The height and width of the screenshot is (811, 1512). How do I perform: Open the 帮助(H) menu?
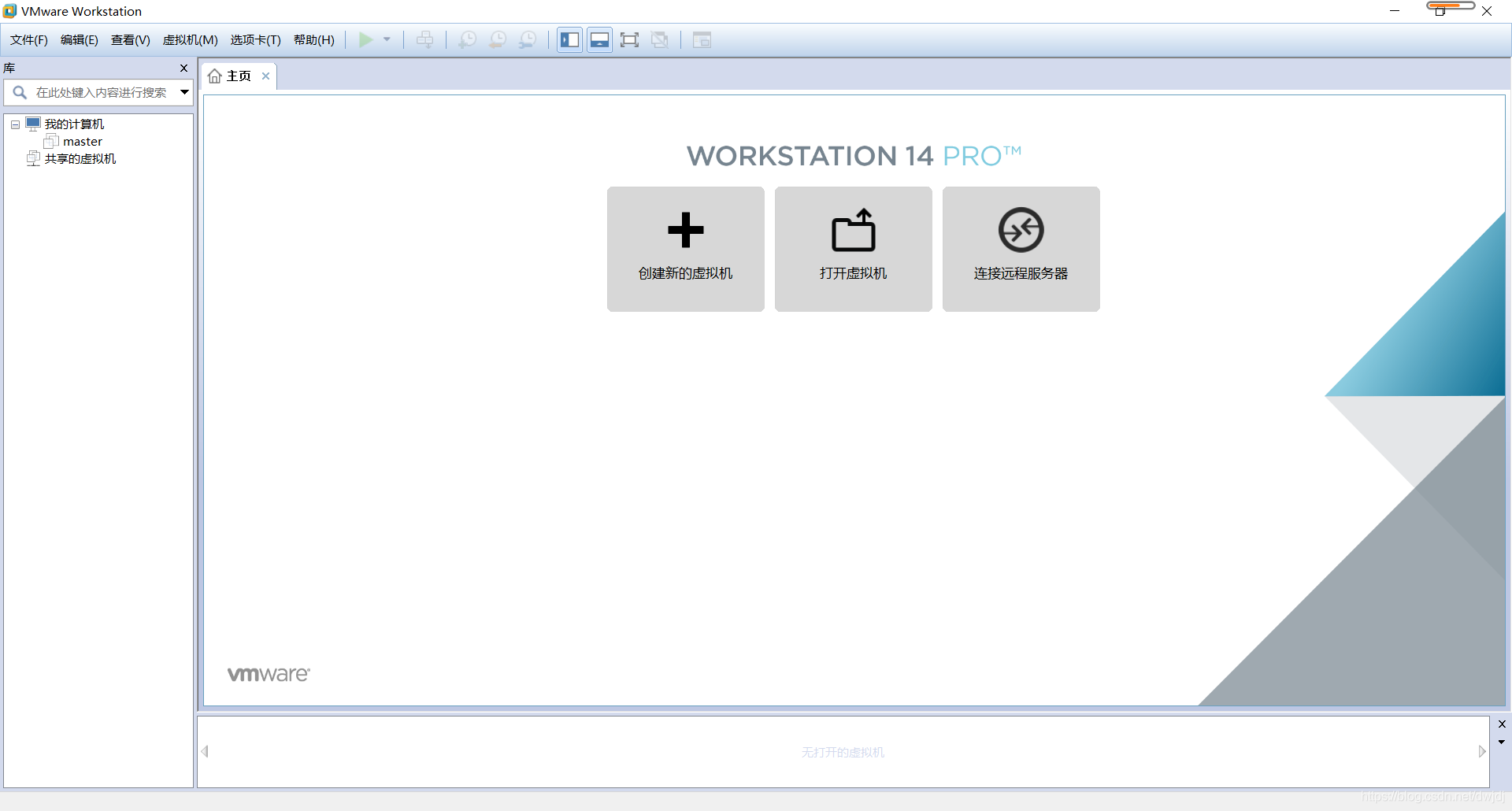point(314,39)
